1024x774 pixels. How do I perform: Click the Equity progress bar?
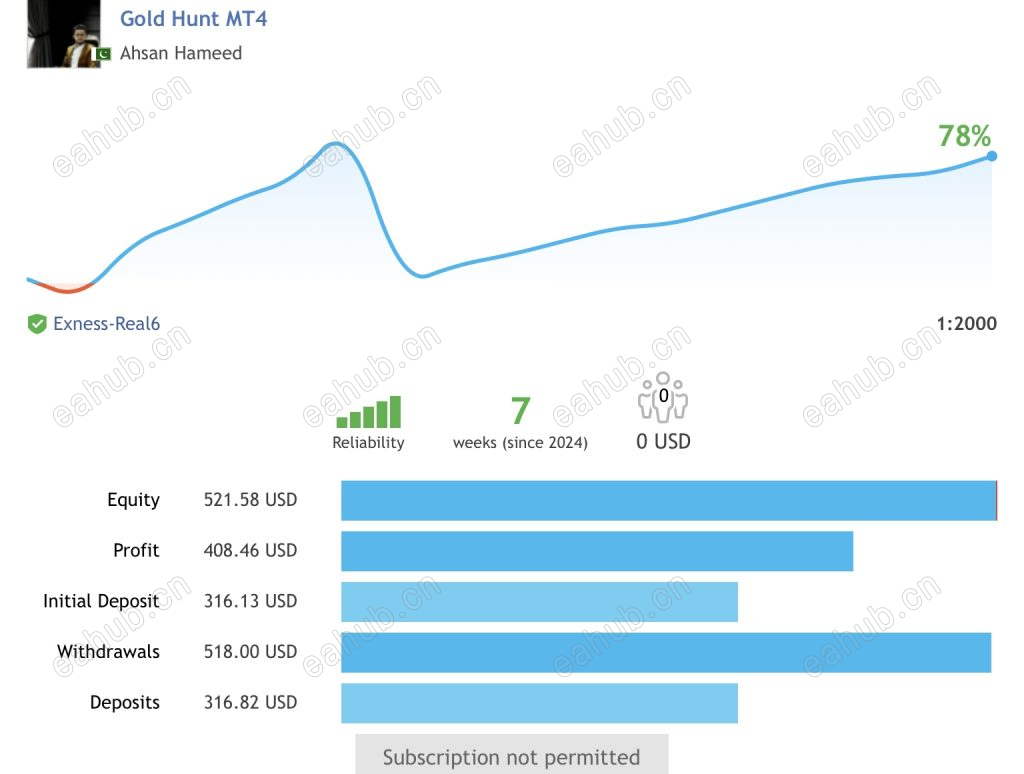point(668,500)
